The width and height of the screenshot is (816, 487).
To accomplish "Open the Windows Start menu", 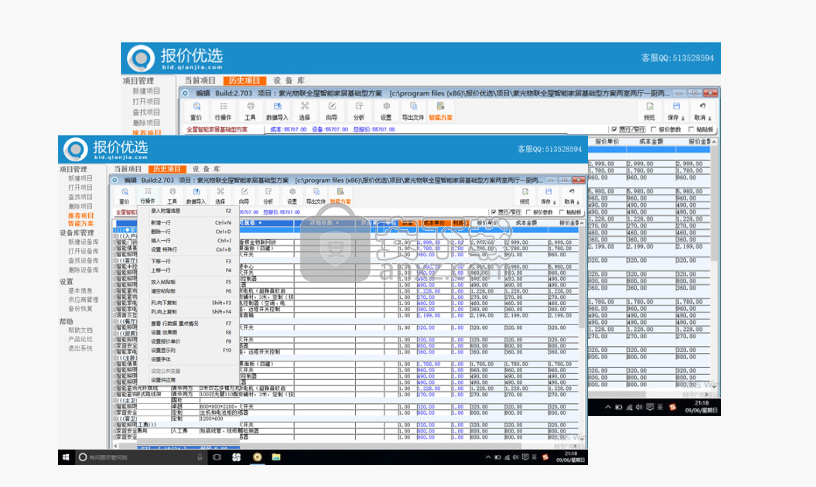I will click(66, 457).
